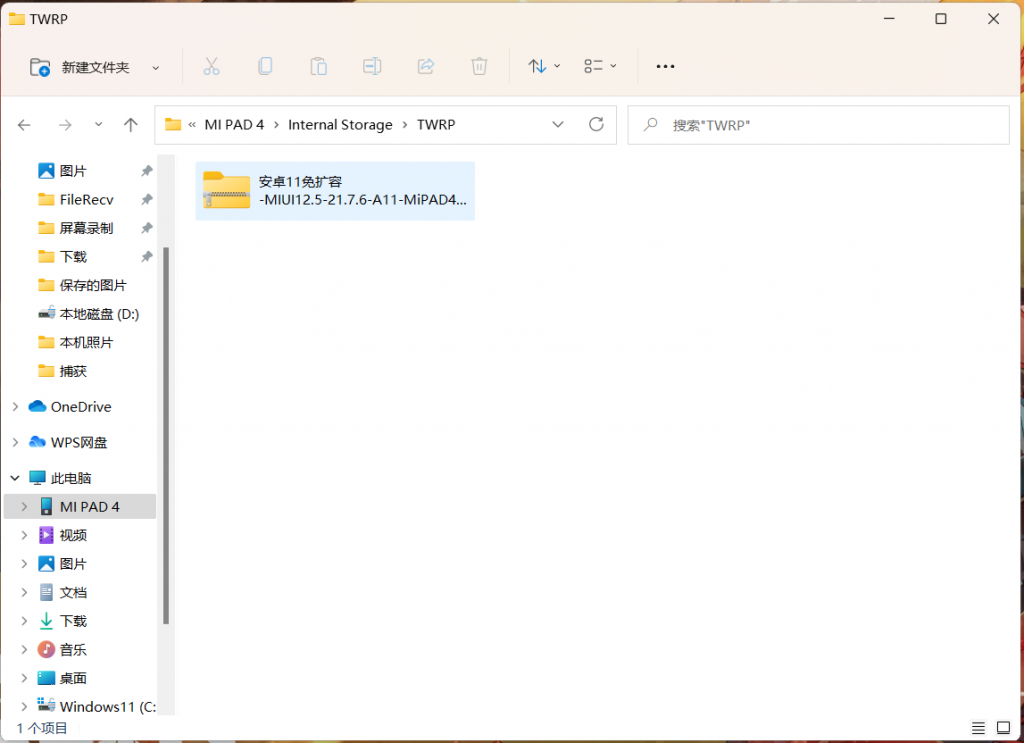
Task: Open the 下载 pinned quick access folder
Action: click(73, 257)
